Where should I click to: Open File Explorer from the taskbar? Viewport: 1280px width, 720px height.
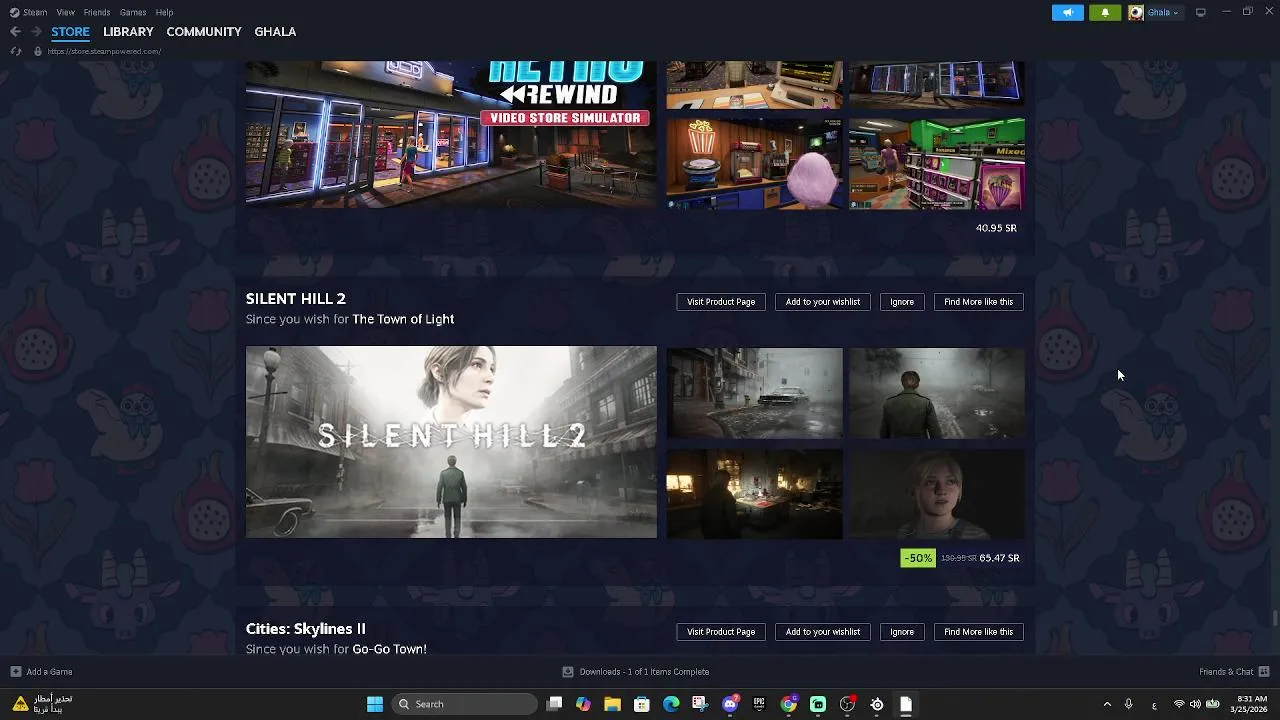pos(612,704)
